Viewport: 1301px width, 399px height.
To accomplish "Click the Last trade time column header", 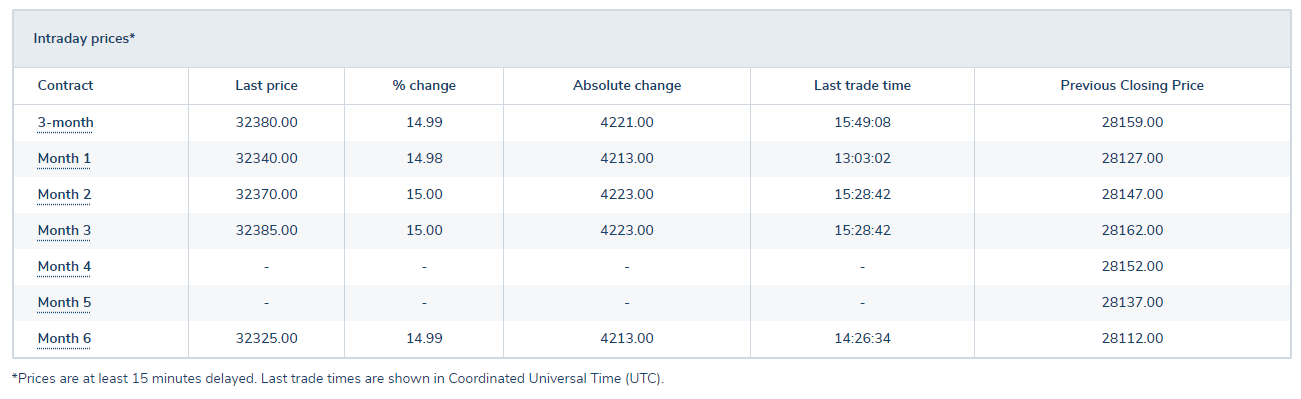I will [x=862, y=85].
